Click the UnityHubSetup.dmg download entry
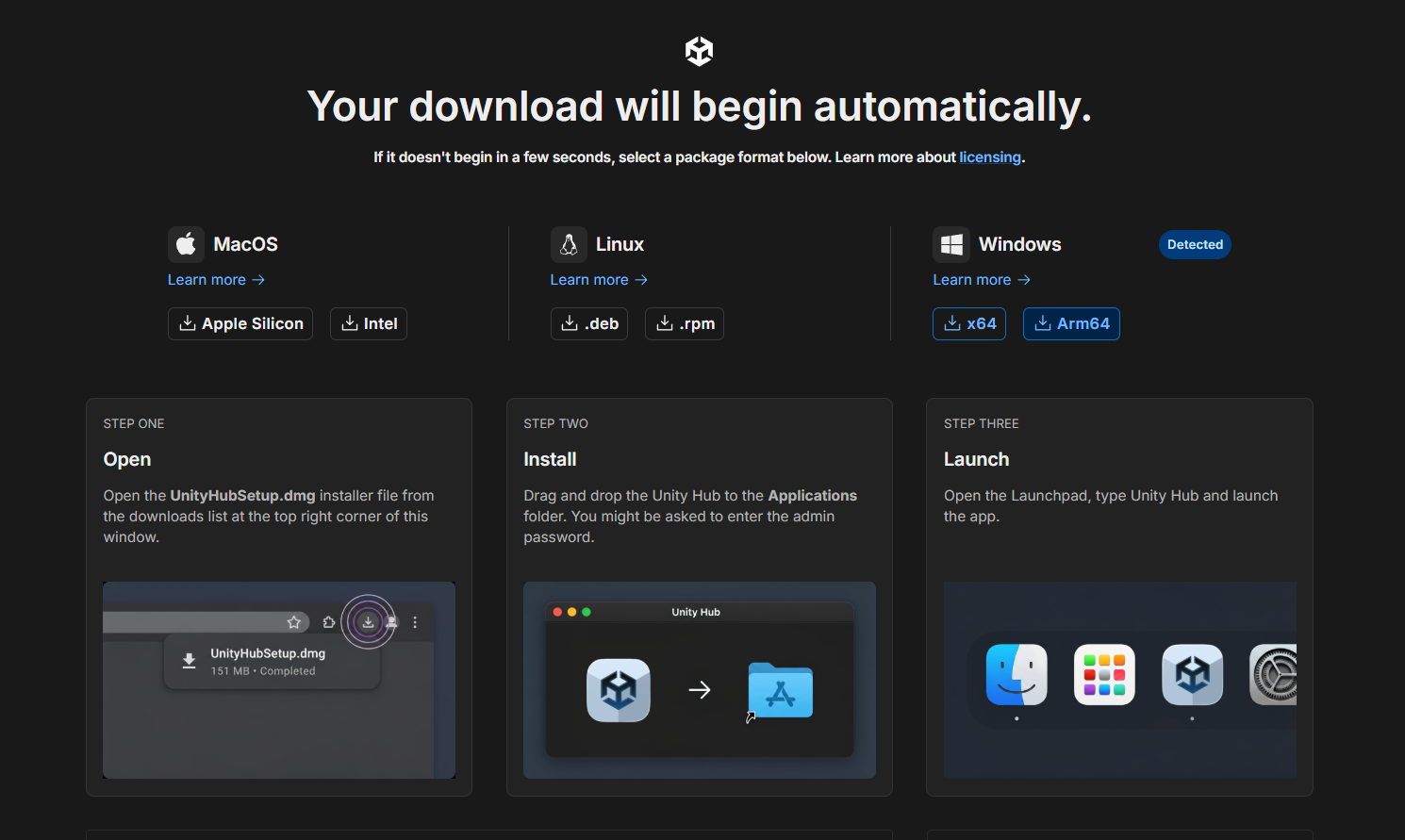Image resolution: width=1405 pixels, height=840 pixels. 273,661
